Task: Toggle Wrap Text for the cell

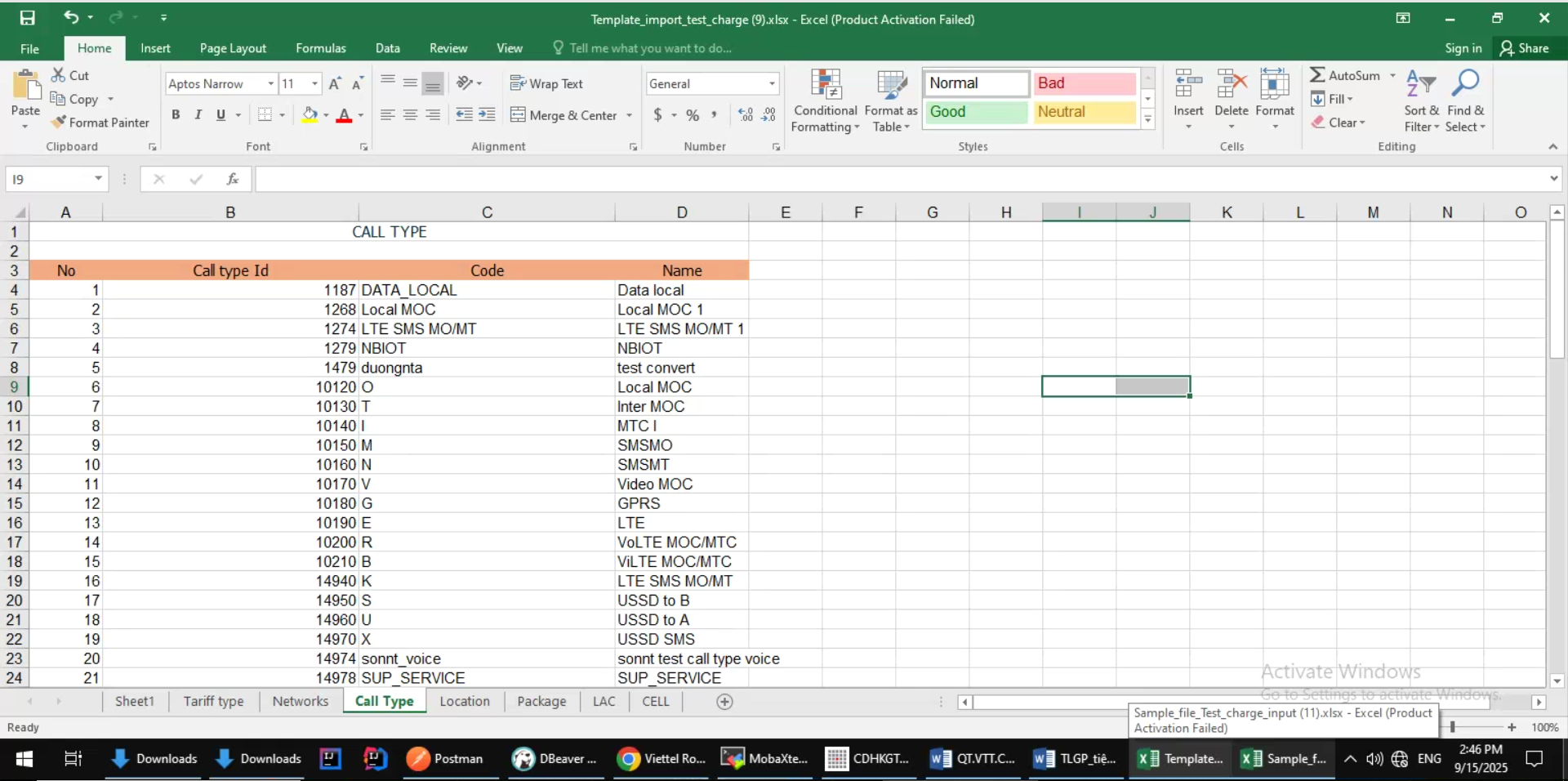Action: click(546, 83)
